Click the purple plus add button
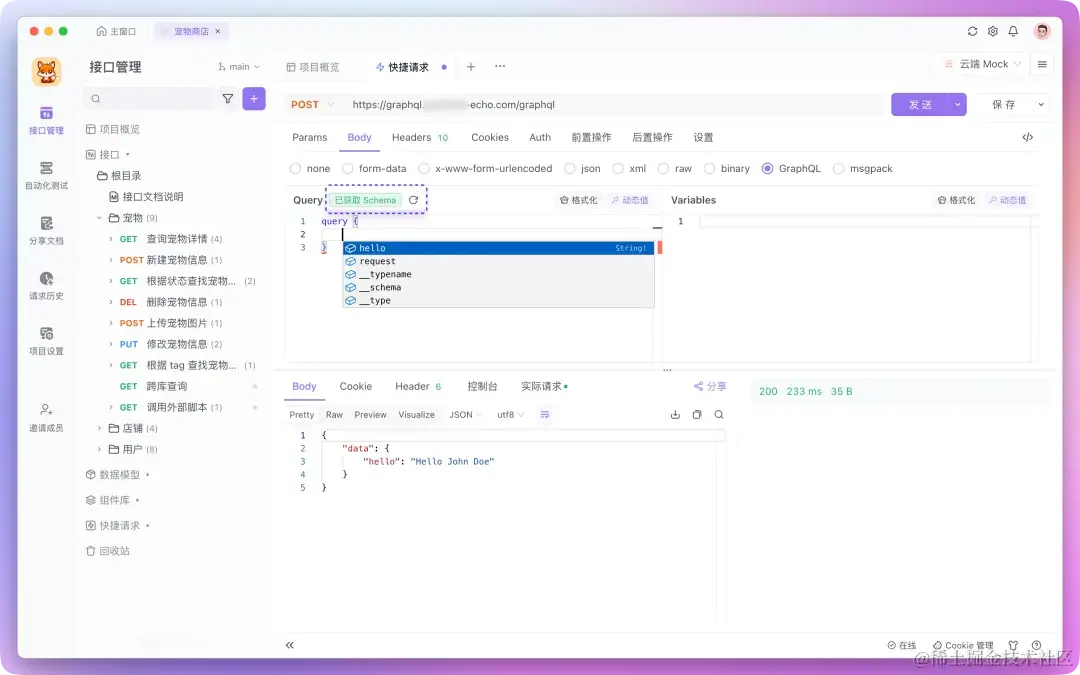1080x675 pixels. 253,98
